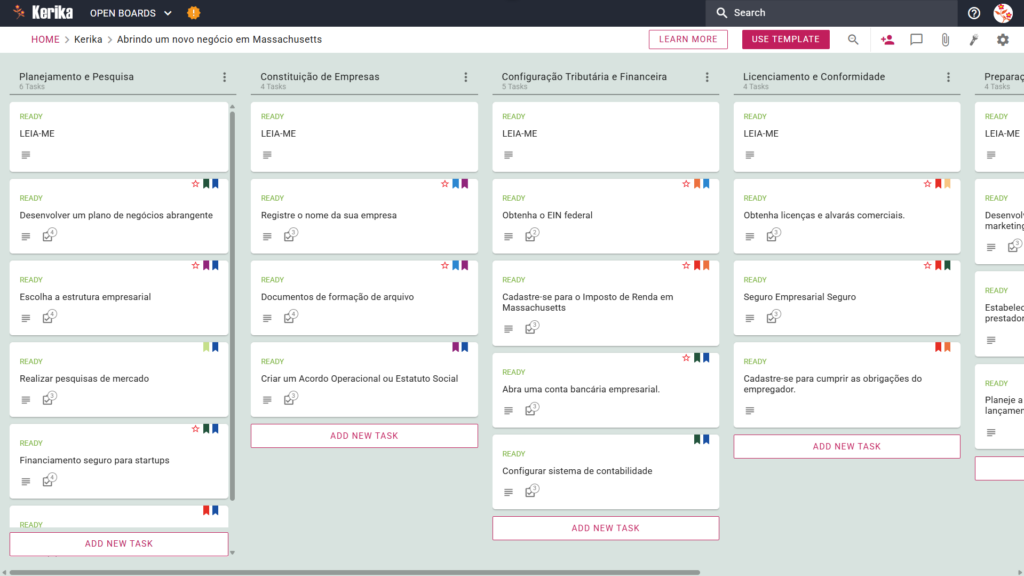Add new task in Planejamento e Pesquisa
Screen dimensions: 1024x576
[119, 543]
